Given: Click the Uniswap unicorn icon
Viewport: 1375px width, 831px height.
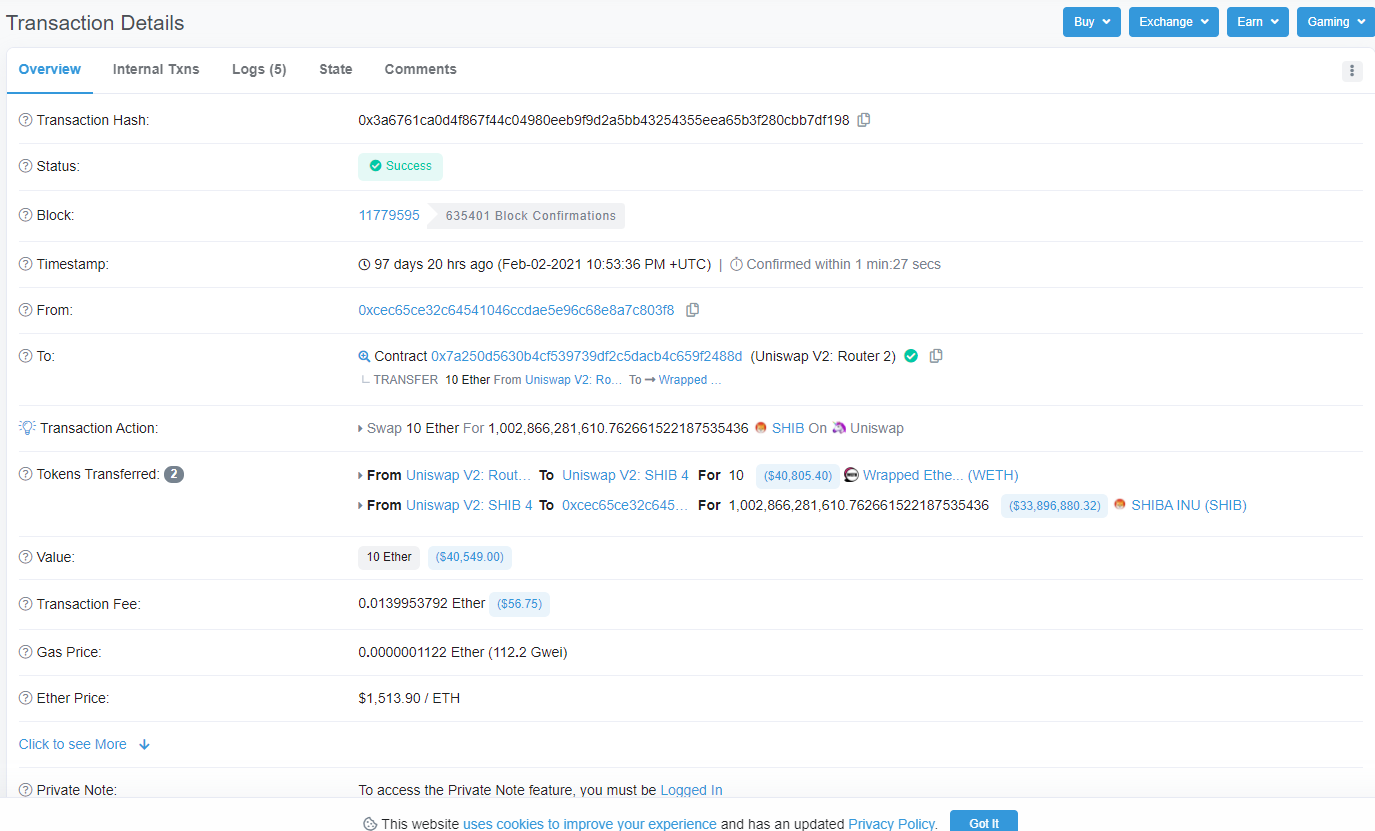Looking at the screenshot, I should [x=839, y=428].
